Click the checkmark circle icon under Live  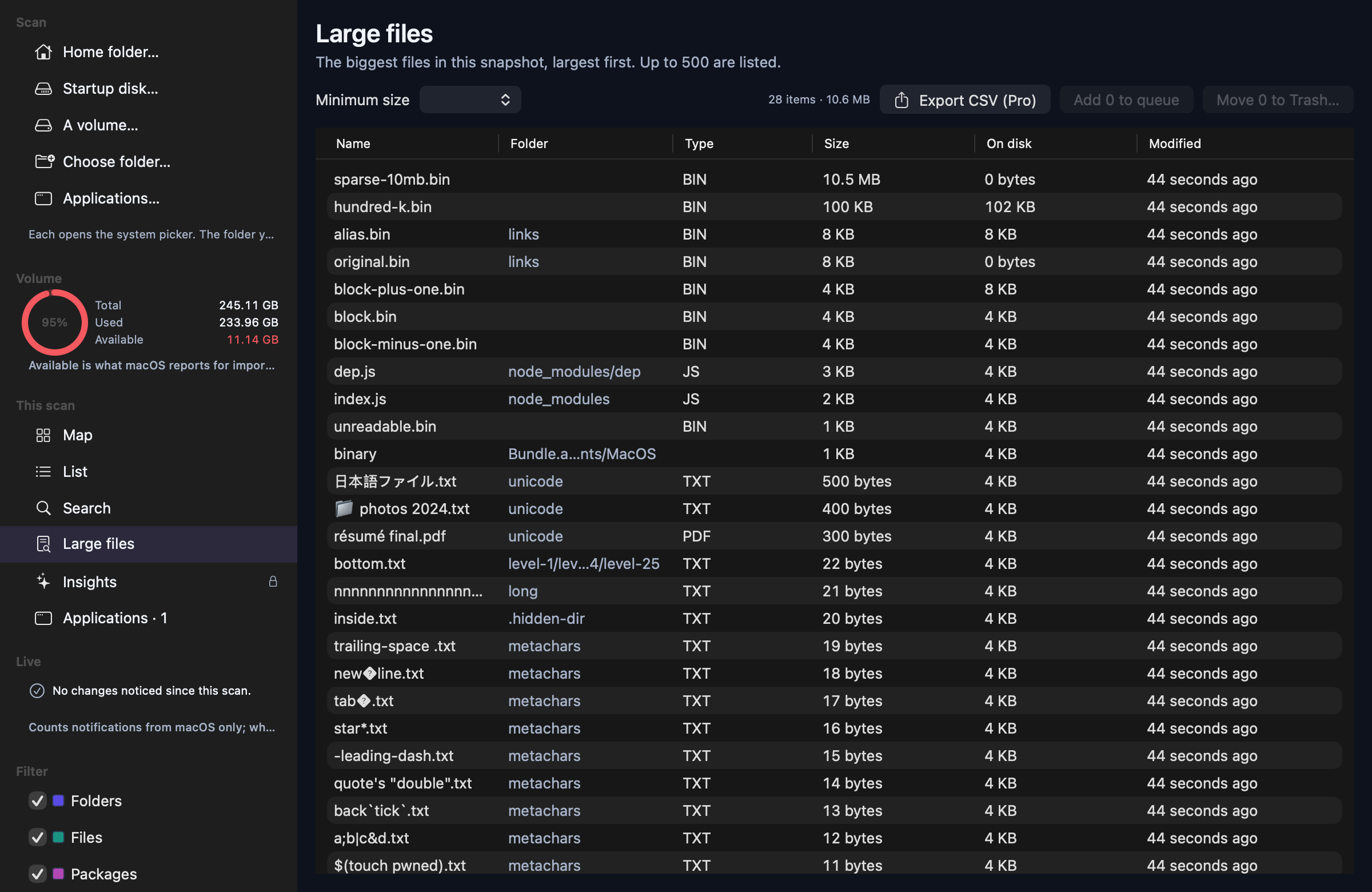click(x=37, y=691)
